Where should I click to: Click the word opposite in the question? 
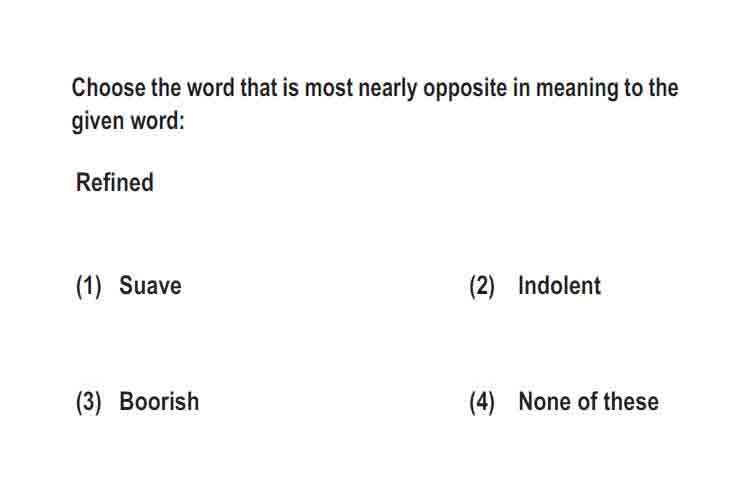[x=465, y=89]
